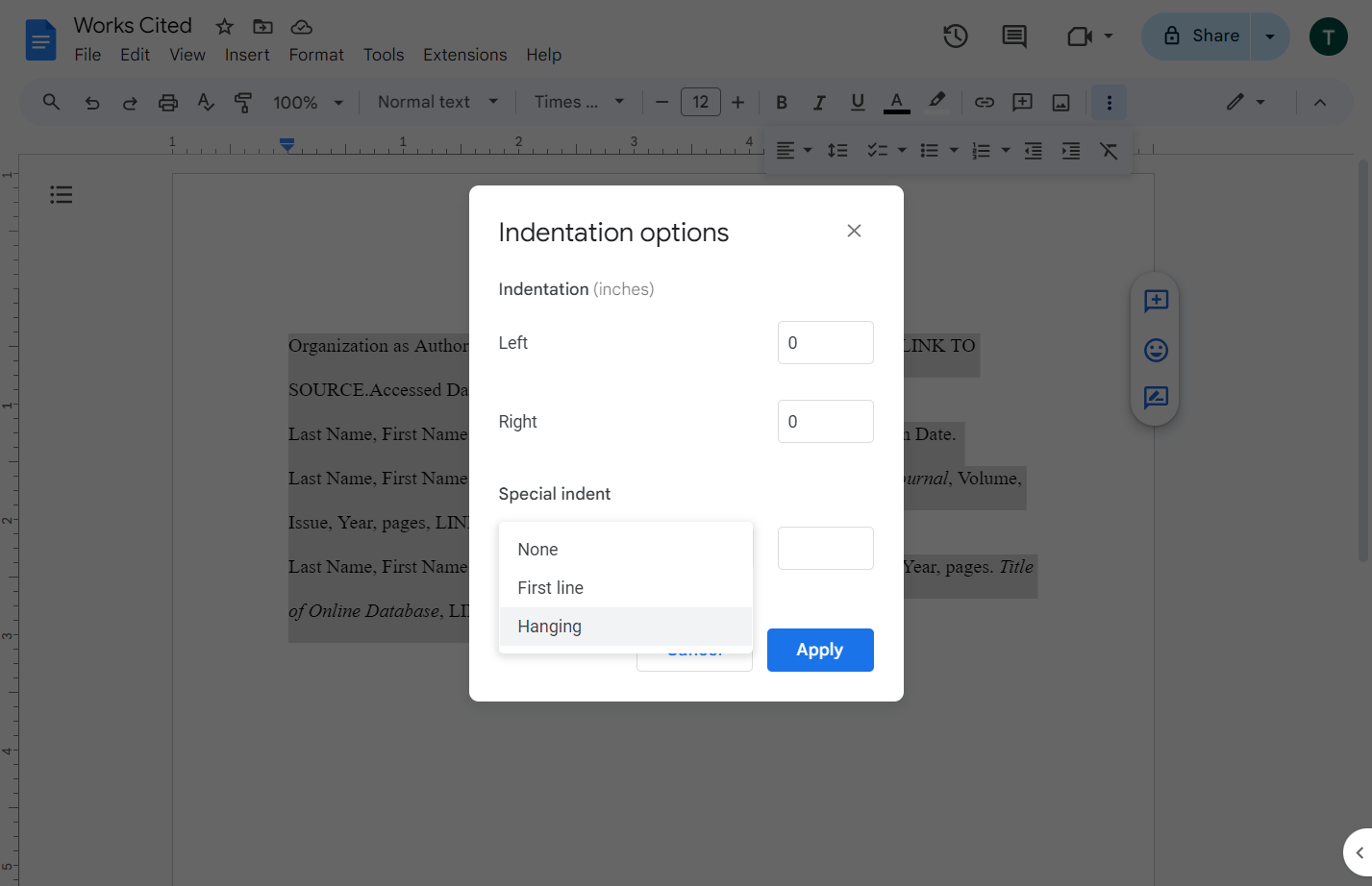Open text color picker
Screen dimensions: 1372x886
896,102
